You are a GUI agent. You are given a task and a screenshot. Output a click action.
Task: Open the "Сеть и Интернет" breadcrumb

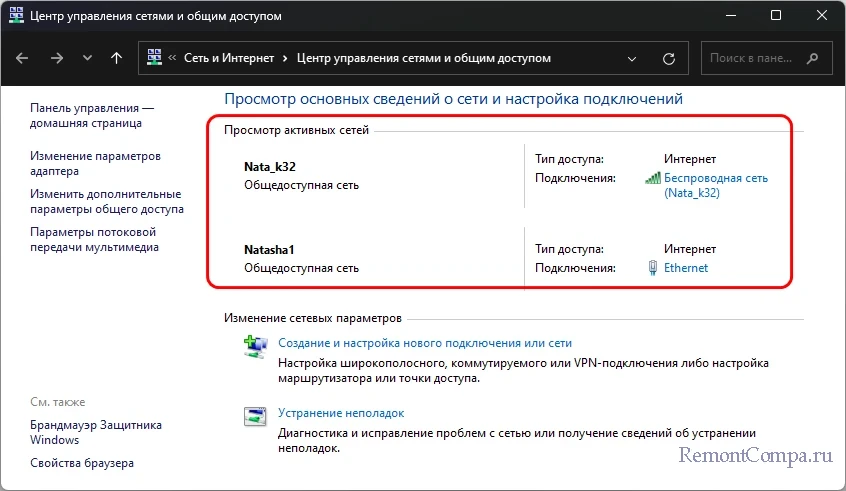(229, 58)
